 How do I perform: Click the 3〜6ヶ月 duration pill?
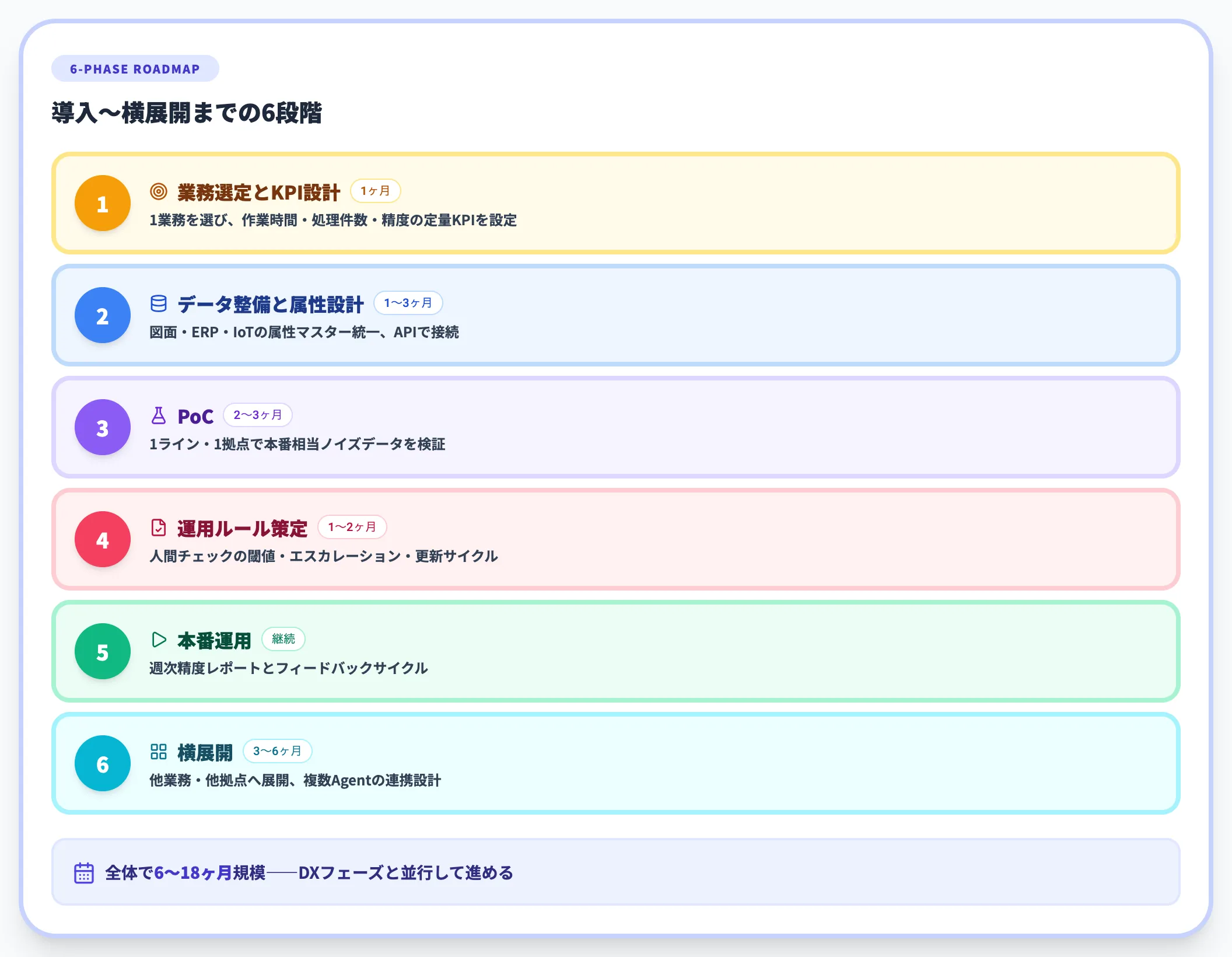(278, 752)
